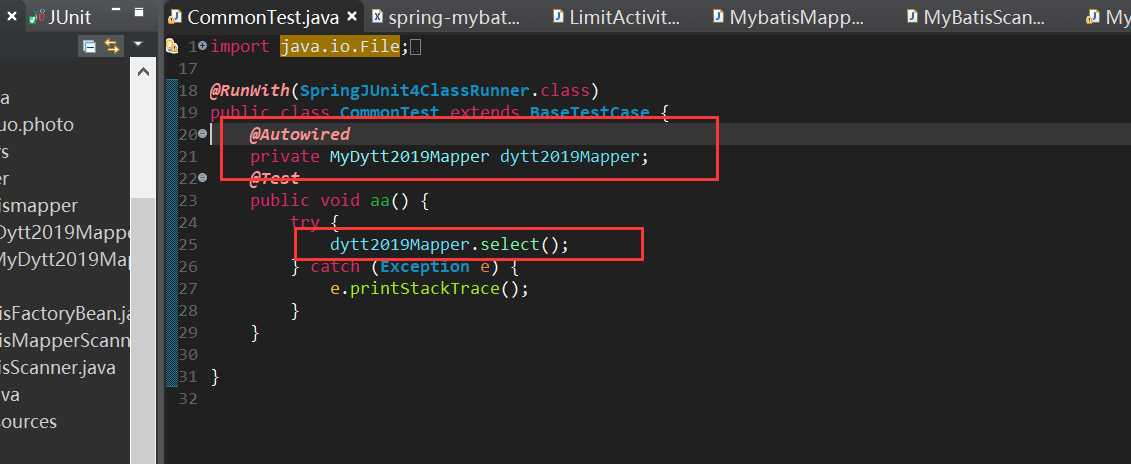
Task: Click MyDytt2019Mapper type on line 21
Action: (409, 156)
